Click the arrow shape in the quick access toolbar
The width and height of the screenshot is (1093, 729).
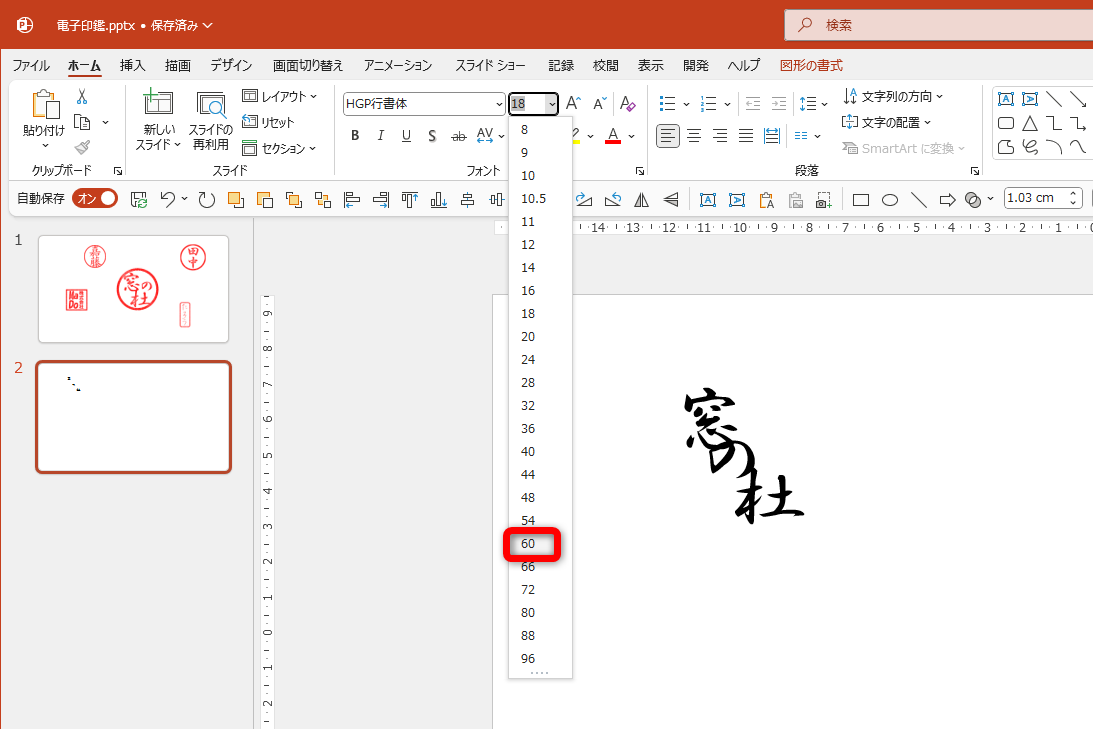point(947,201)
